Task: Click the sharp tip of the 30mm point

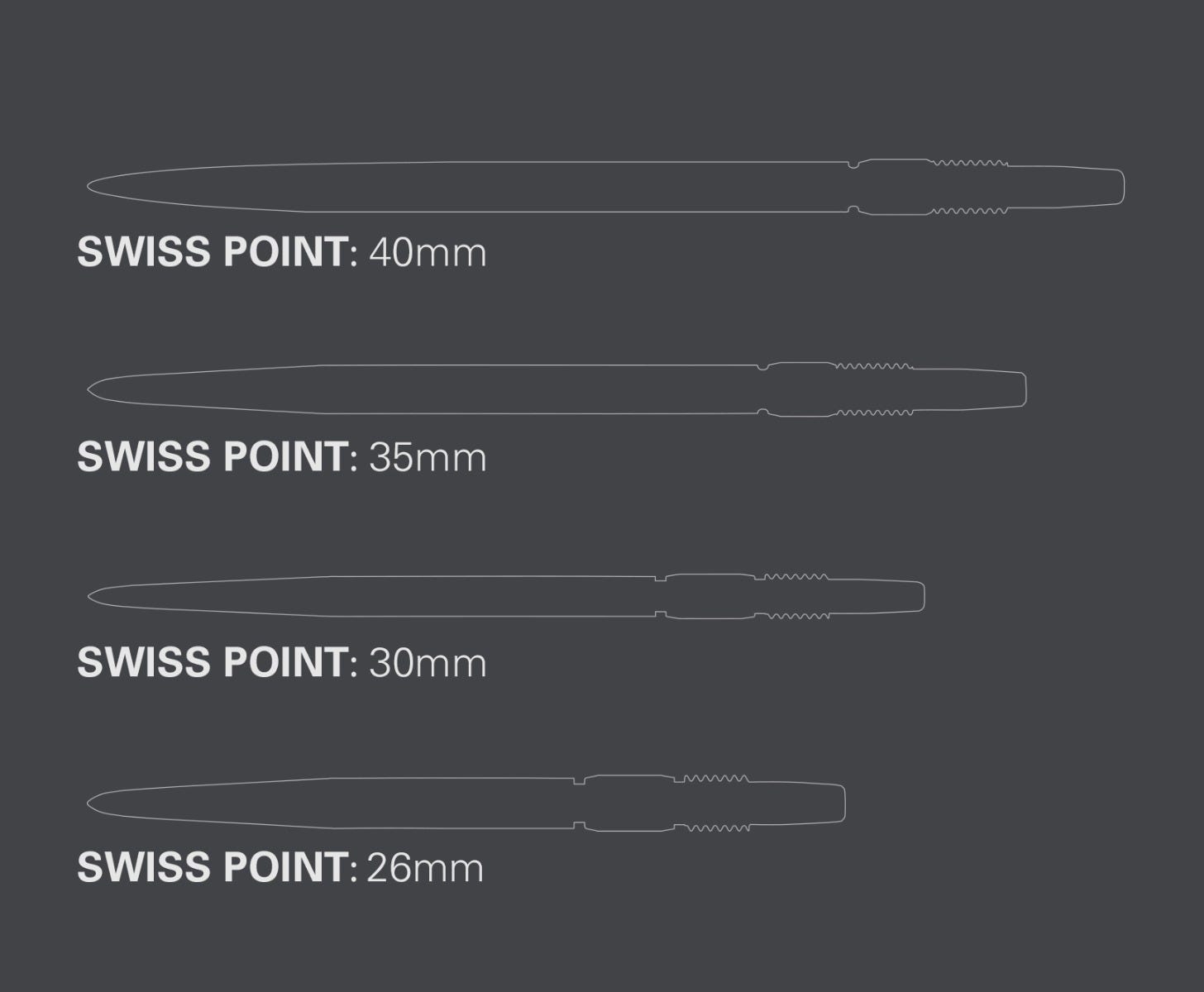Action: coord(91,596)
